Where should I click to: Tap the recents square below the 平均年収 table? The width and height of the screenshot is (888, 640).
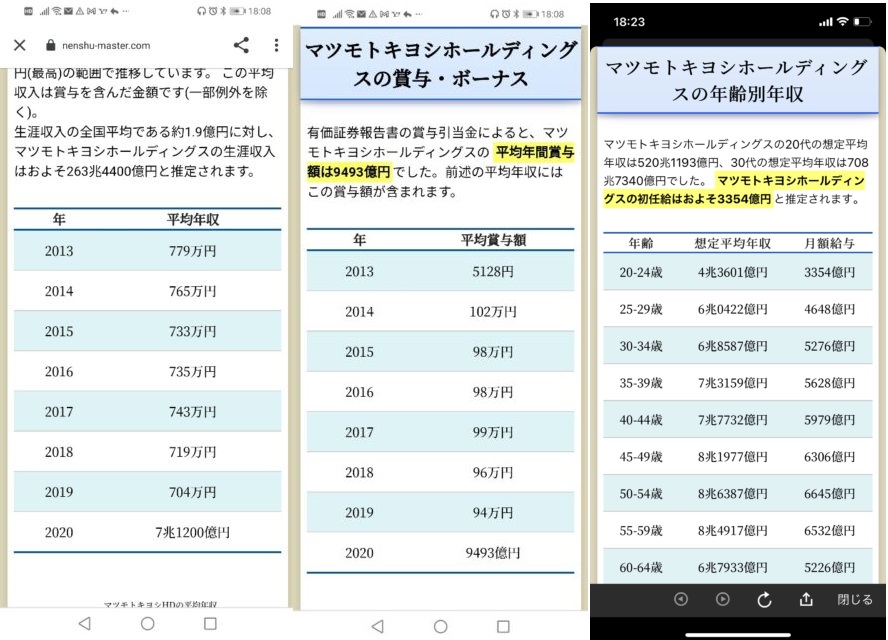tap(210, 624)
